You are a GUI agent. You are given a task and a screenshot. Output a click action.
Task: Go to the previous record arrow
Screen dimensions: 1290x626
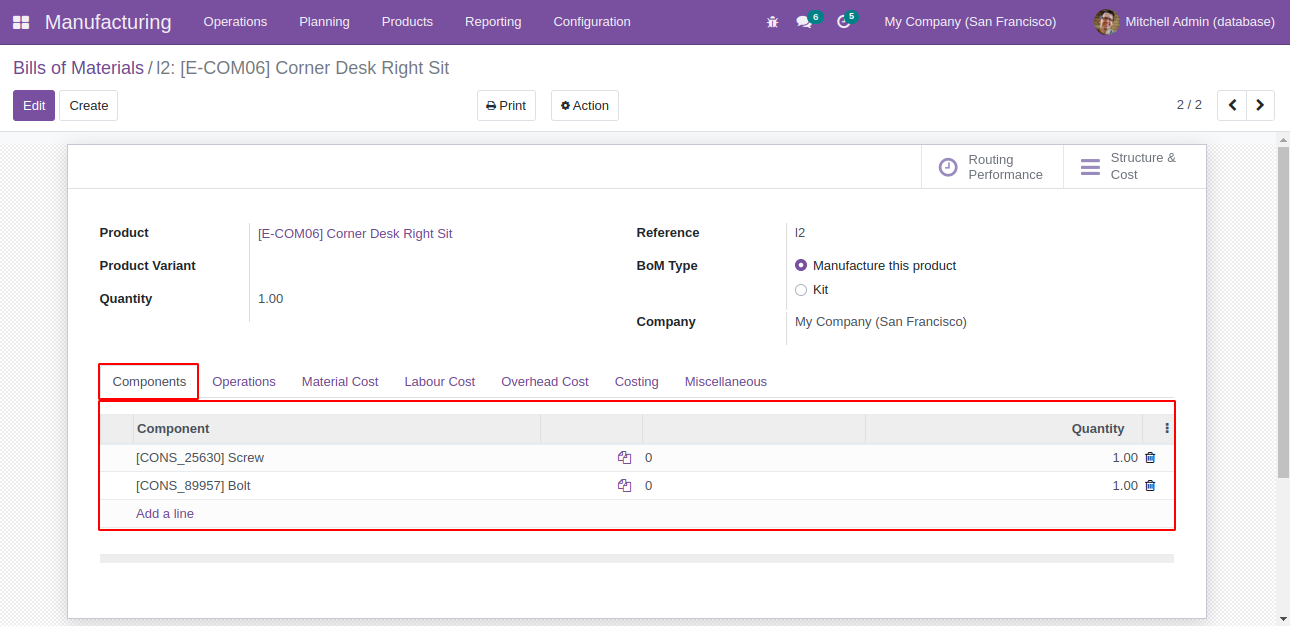click(x=1232, y=105)
